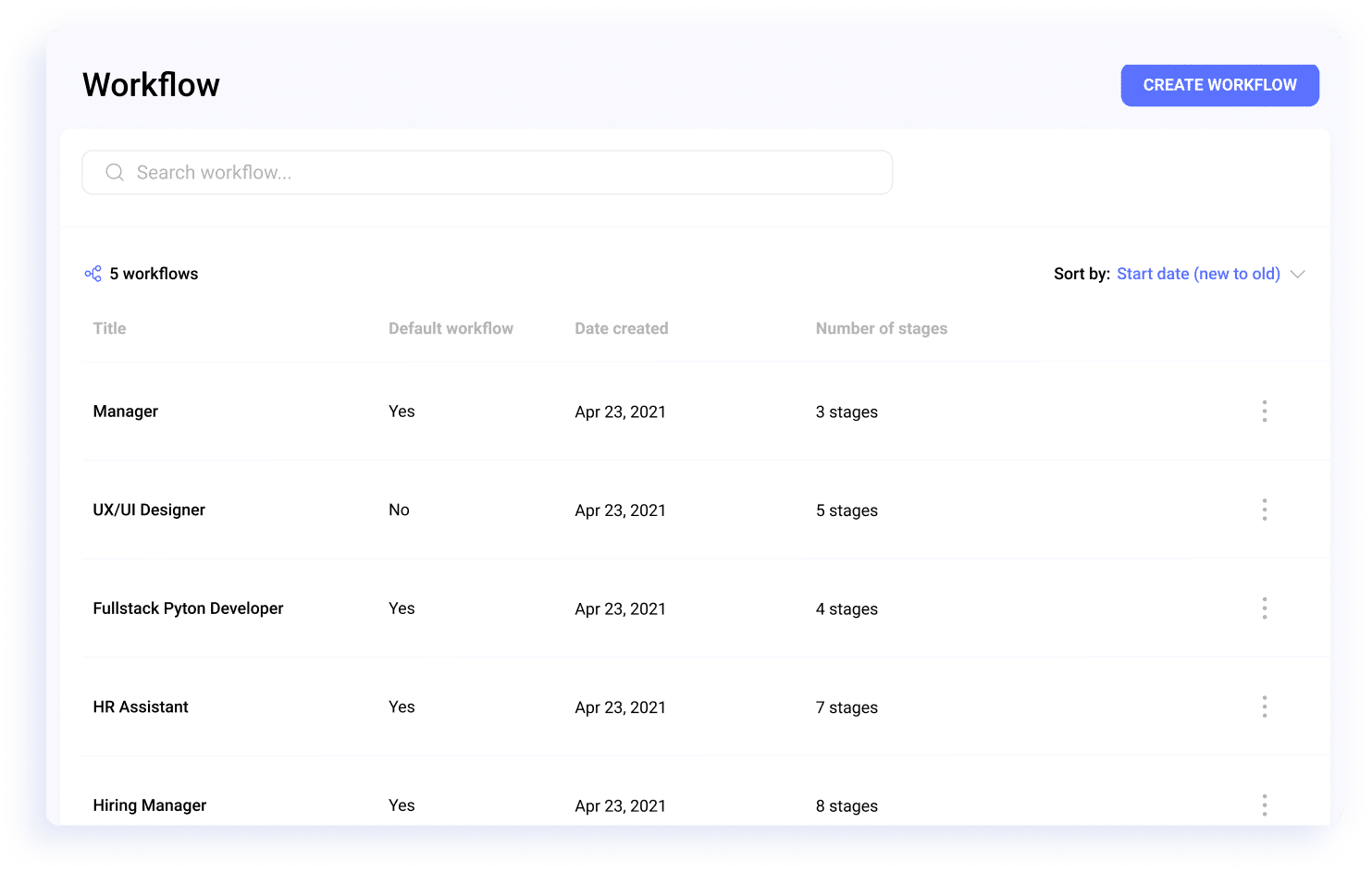
Task: Click "8 stages" on the Hiring Manager row
Action: [847, 804]
